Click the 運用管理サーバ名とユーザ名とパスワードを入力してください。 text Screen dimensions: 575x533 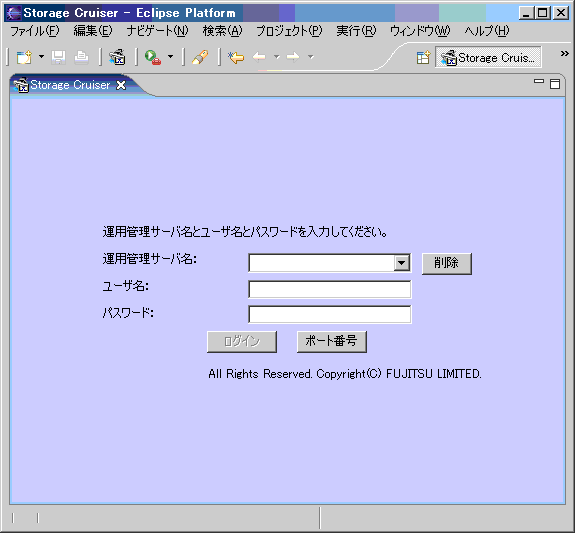tap(245, 232)
